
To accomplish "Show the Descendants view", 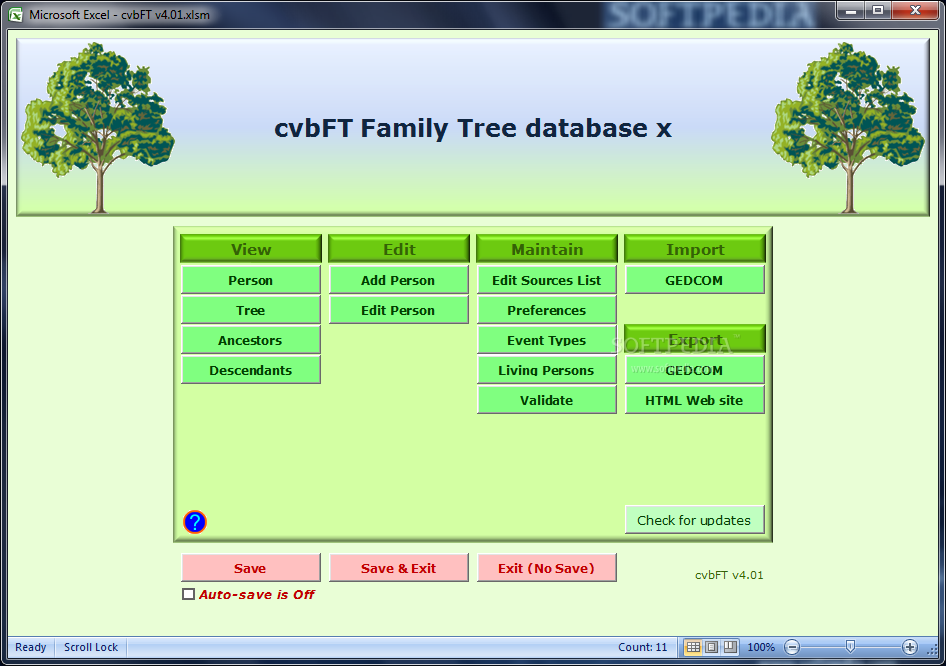I will coord(251,370).
